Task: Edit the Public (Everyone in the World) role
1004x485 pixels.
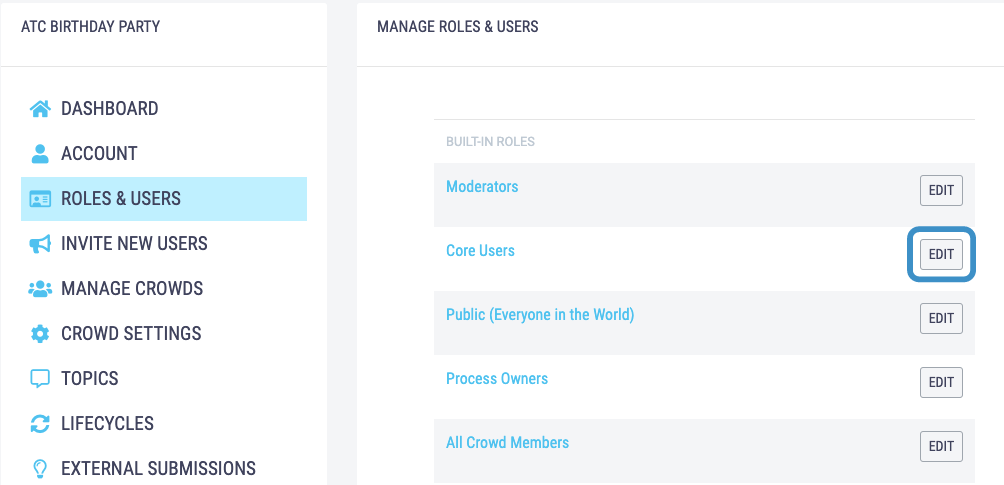Action: pos(941,318)
